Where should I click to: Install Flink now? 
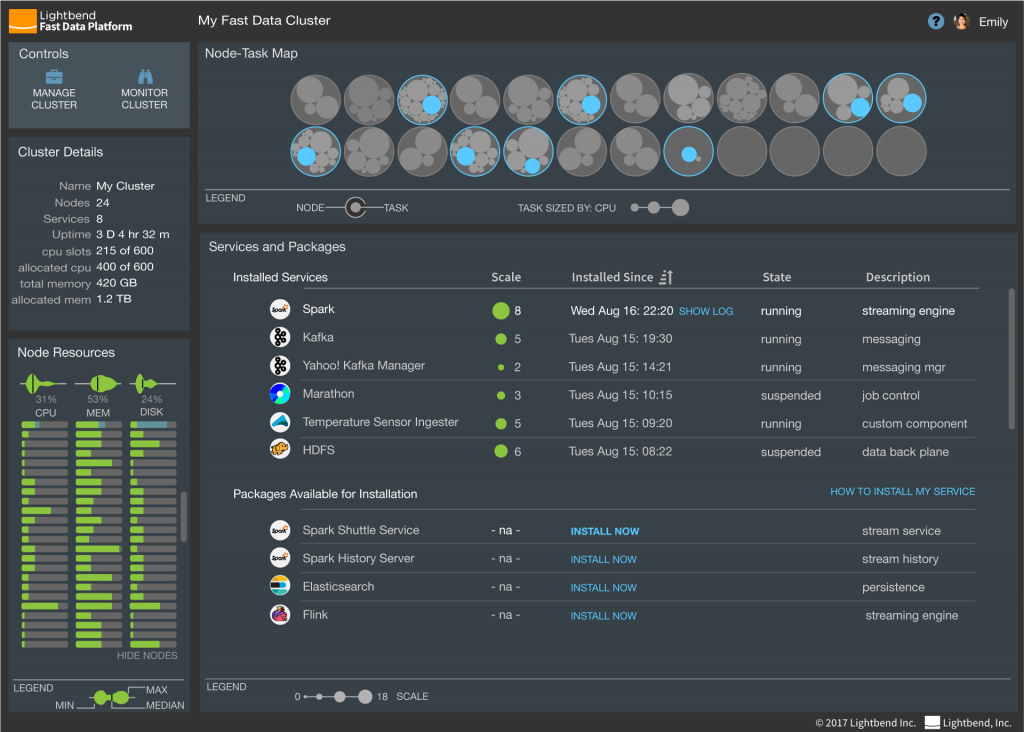pyautogui.click(x=603, y=616)
